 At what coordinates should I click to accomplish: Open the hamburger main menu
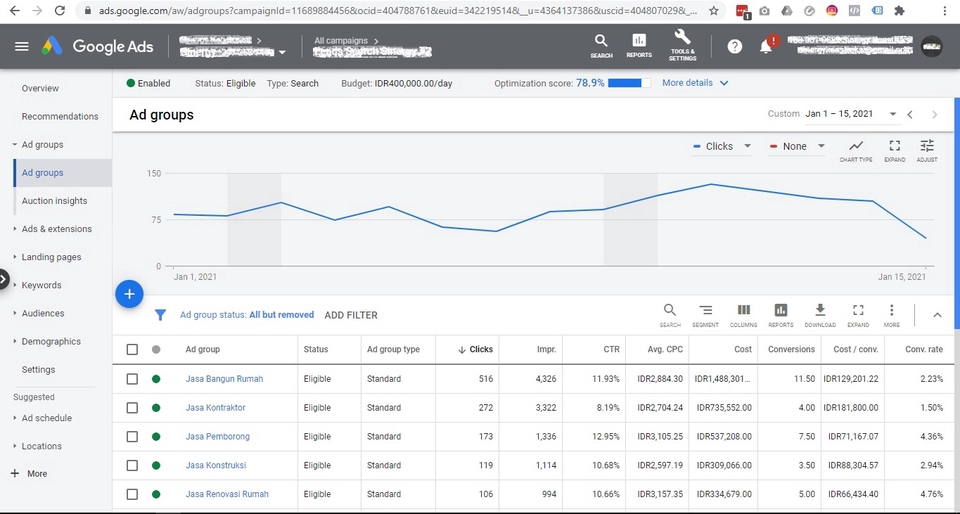click(x=21, y=47)
